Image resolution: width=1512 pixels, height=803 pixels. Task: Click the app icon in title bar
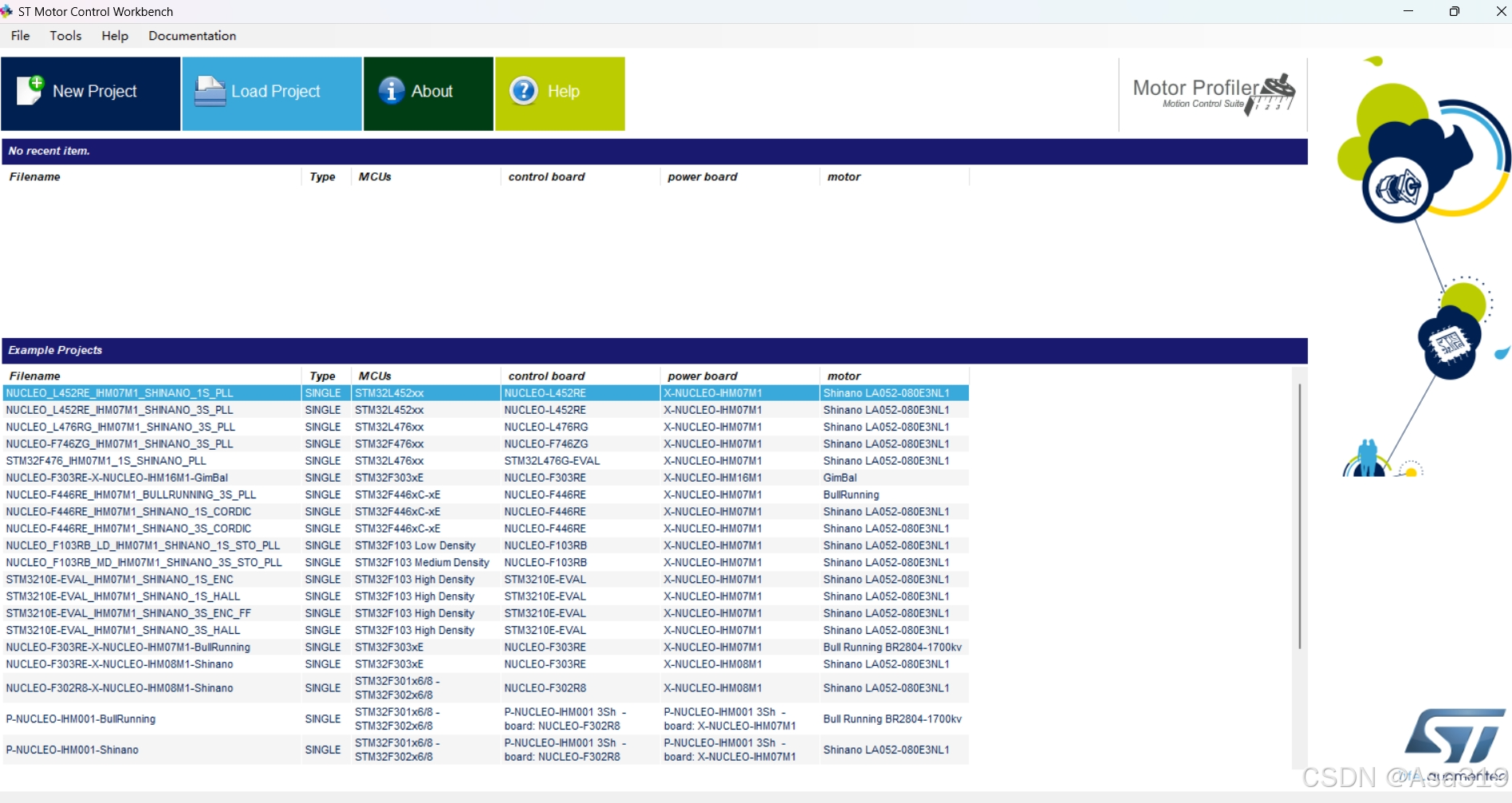click(x=7, y=11)
